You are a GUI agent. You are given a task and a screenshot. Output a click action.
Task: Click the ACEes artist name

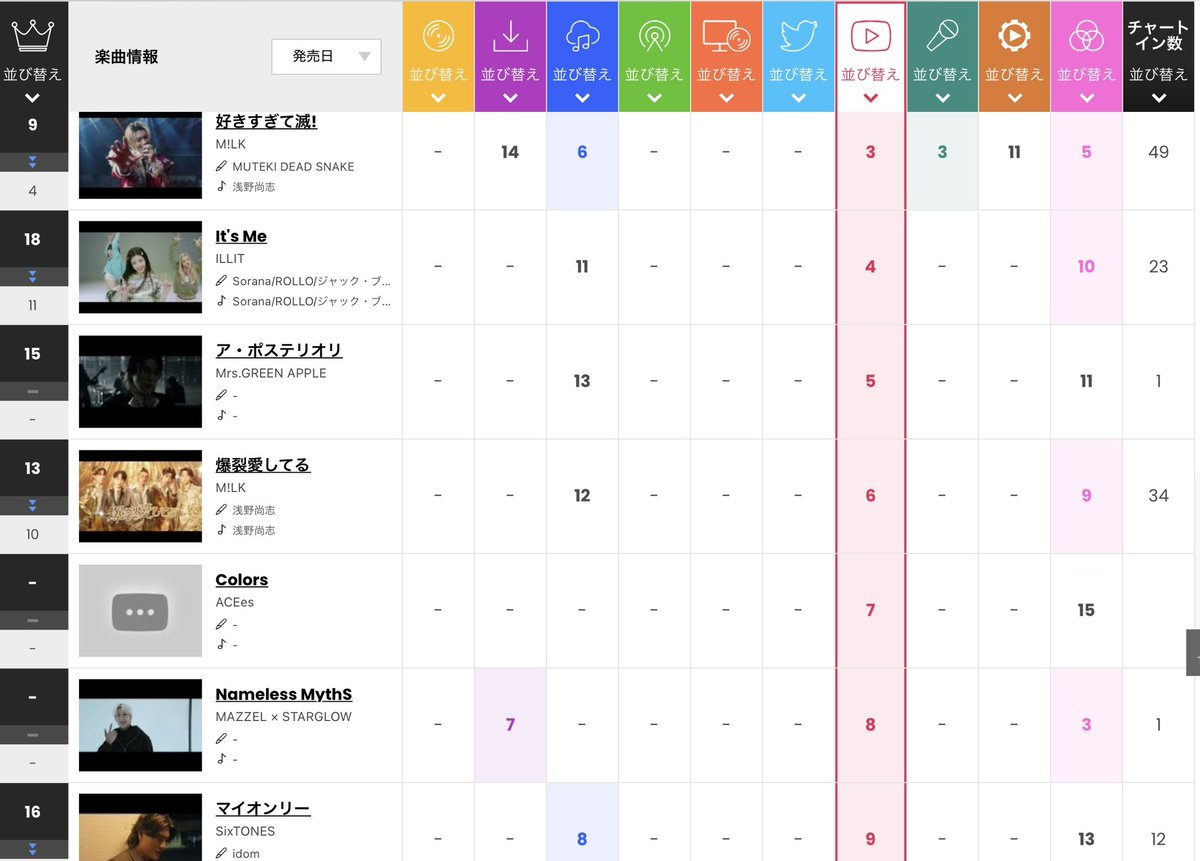click(236, 602)
